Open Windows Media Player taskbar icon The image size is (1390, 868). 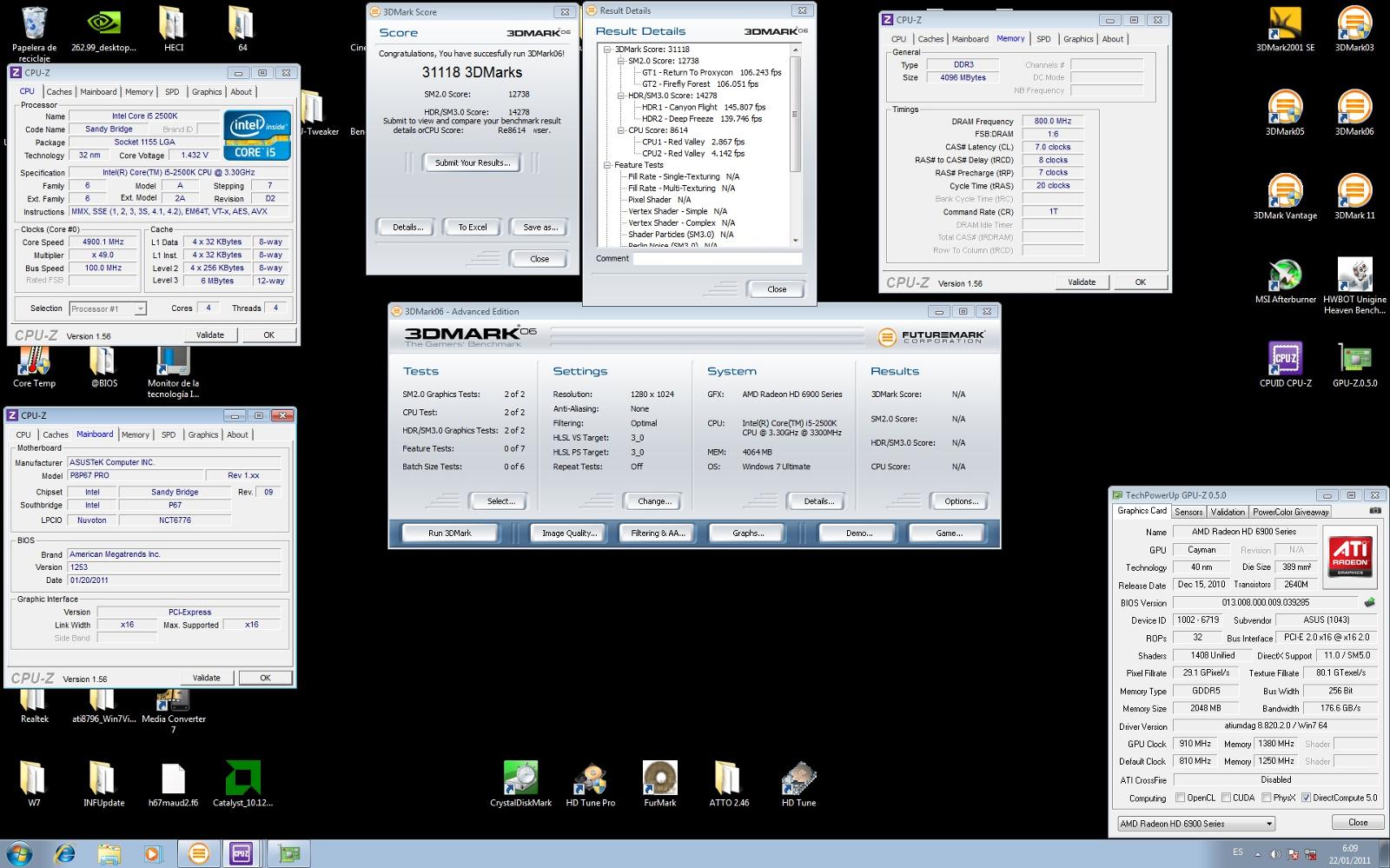[x=153, y=854]
